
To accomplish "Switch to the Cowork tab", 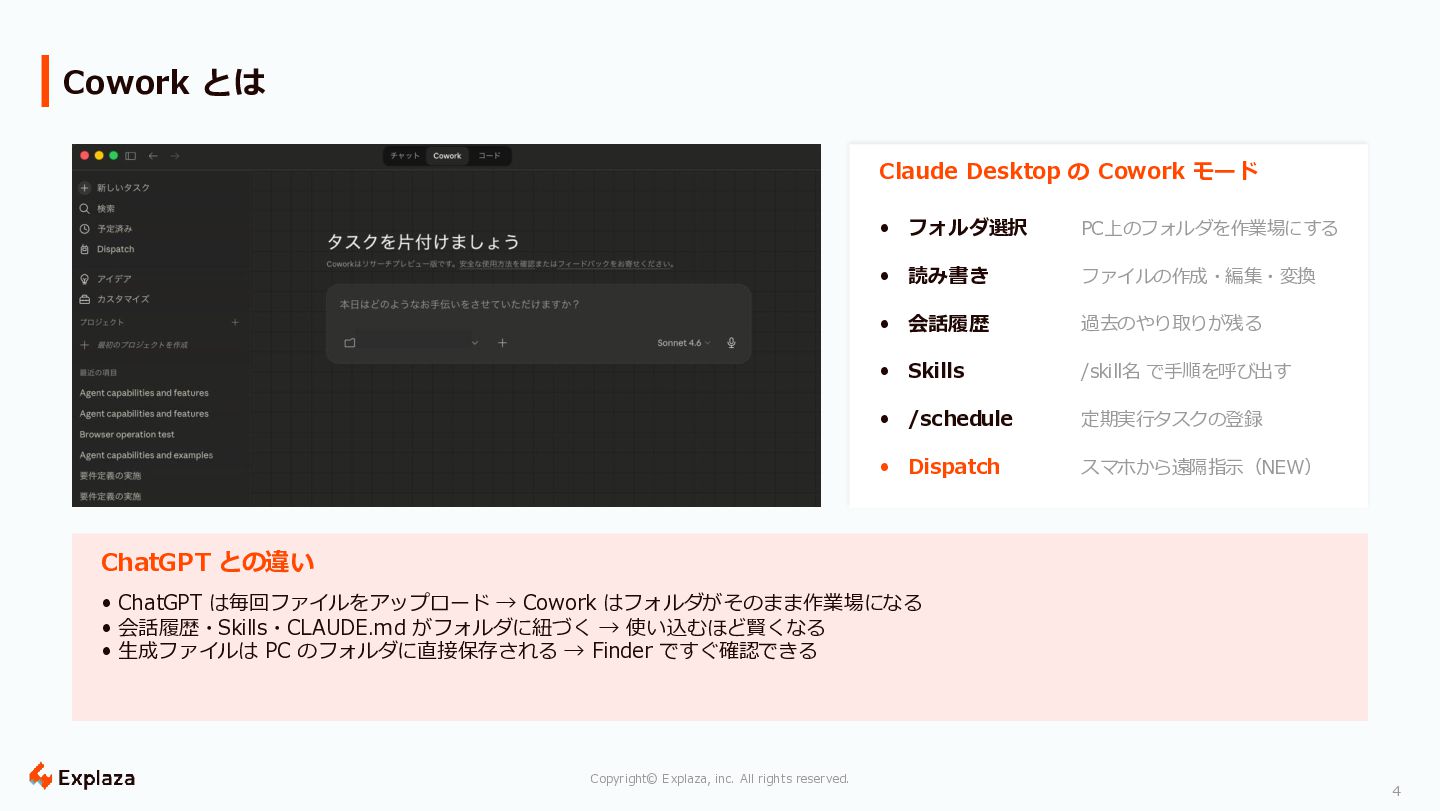I will (447, 156).
